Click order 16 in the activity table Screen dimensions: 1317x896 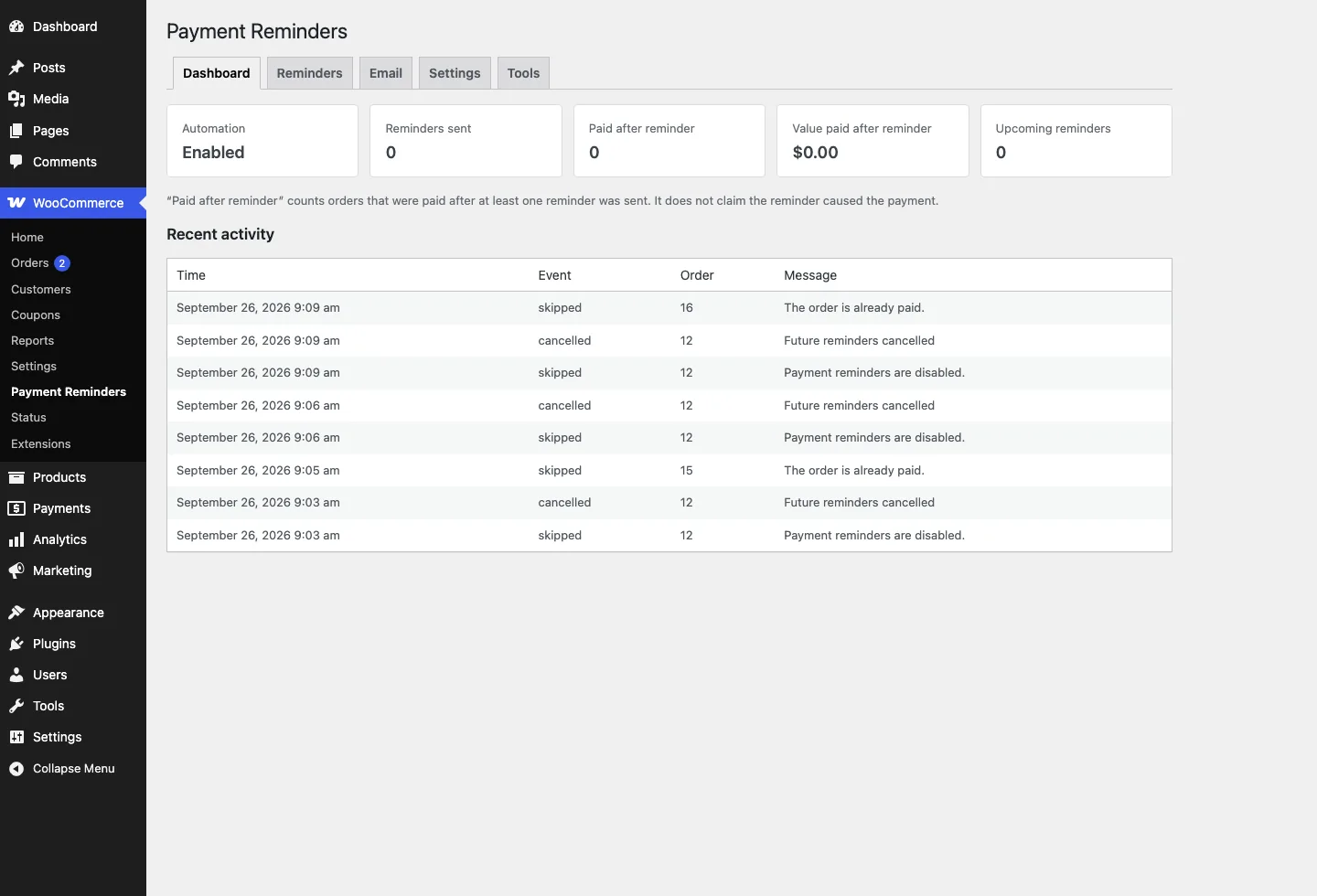[x=687, y=308]
